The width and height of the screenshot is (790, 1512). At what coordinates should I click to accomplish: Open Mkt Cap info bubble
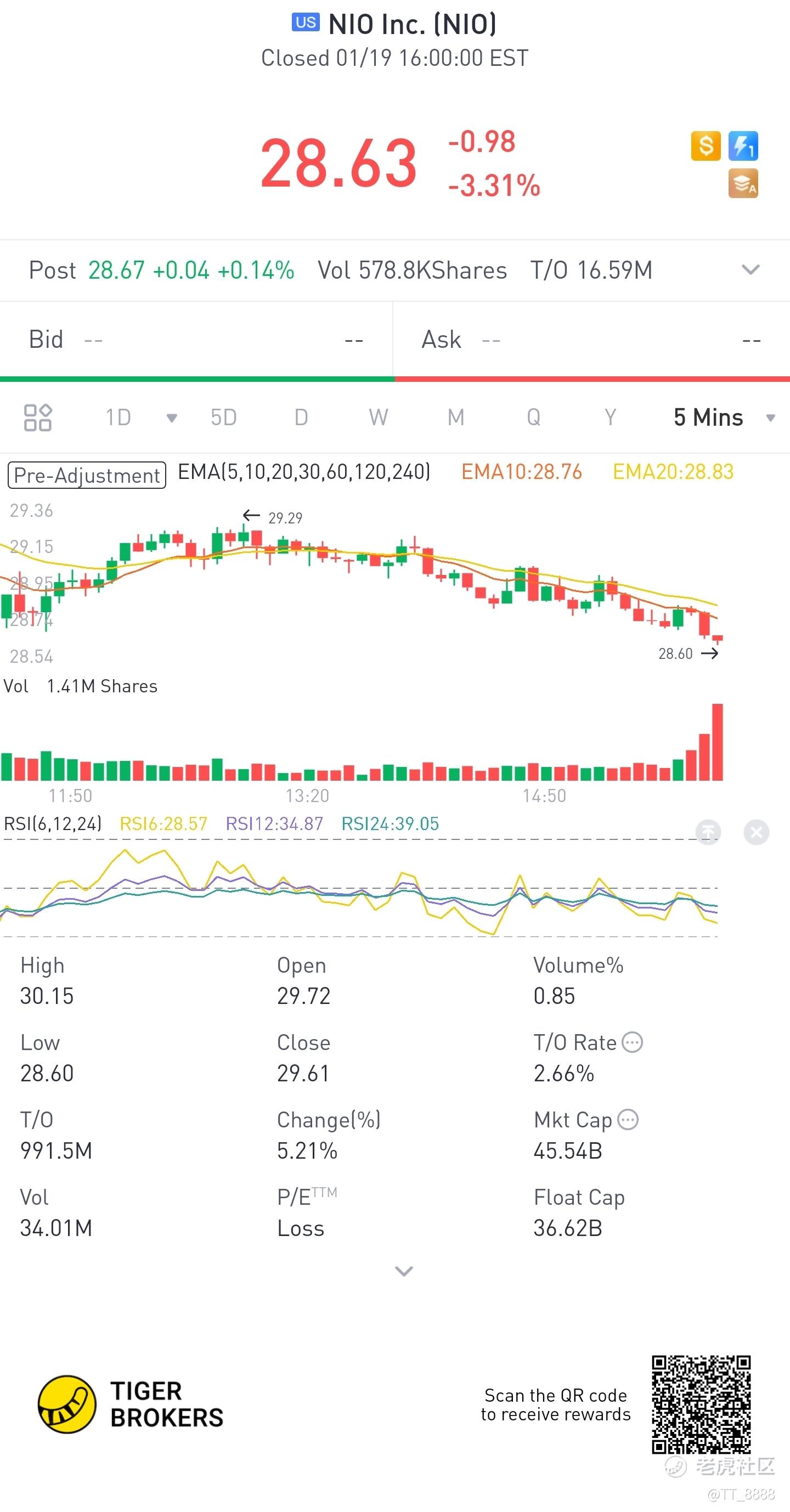click(628, 1120)
